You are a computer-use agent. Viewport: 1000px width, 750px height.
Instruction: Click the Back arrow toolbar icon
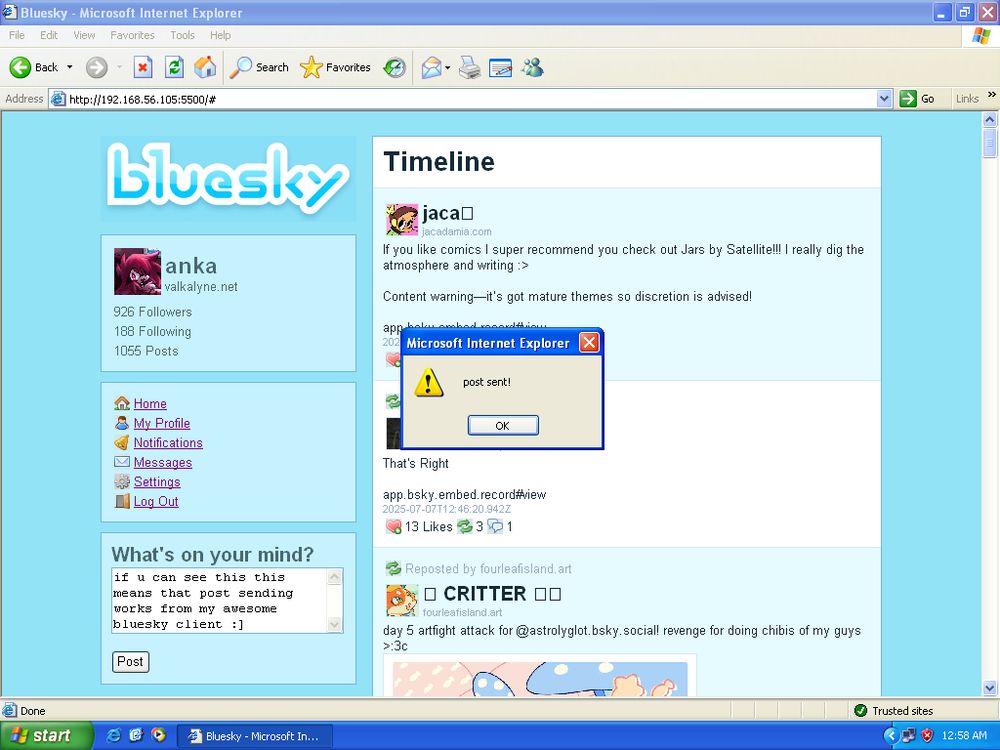pos(20,67)
